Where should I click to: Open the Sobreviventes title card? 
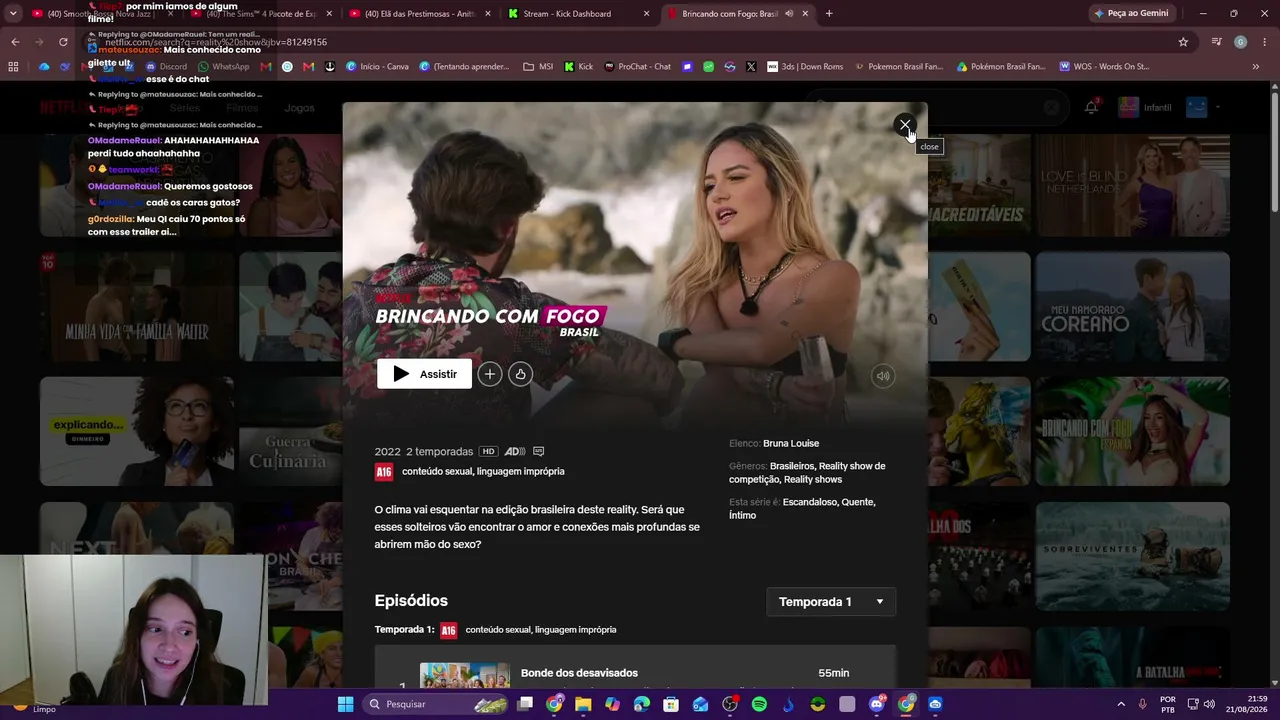[x=1132, y=556]
